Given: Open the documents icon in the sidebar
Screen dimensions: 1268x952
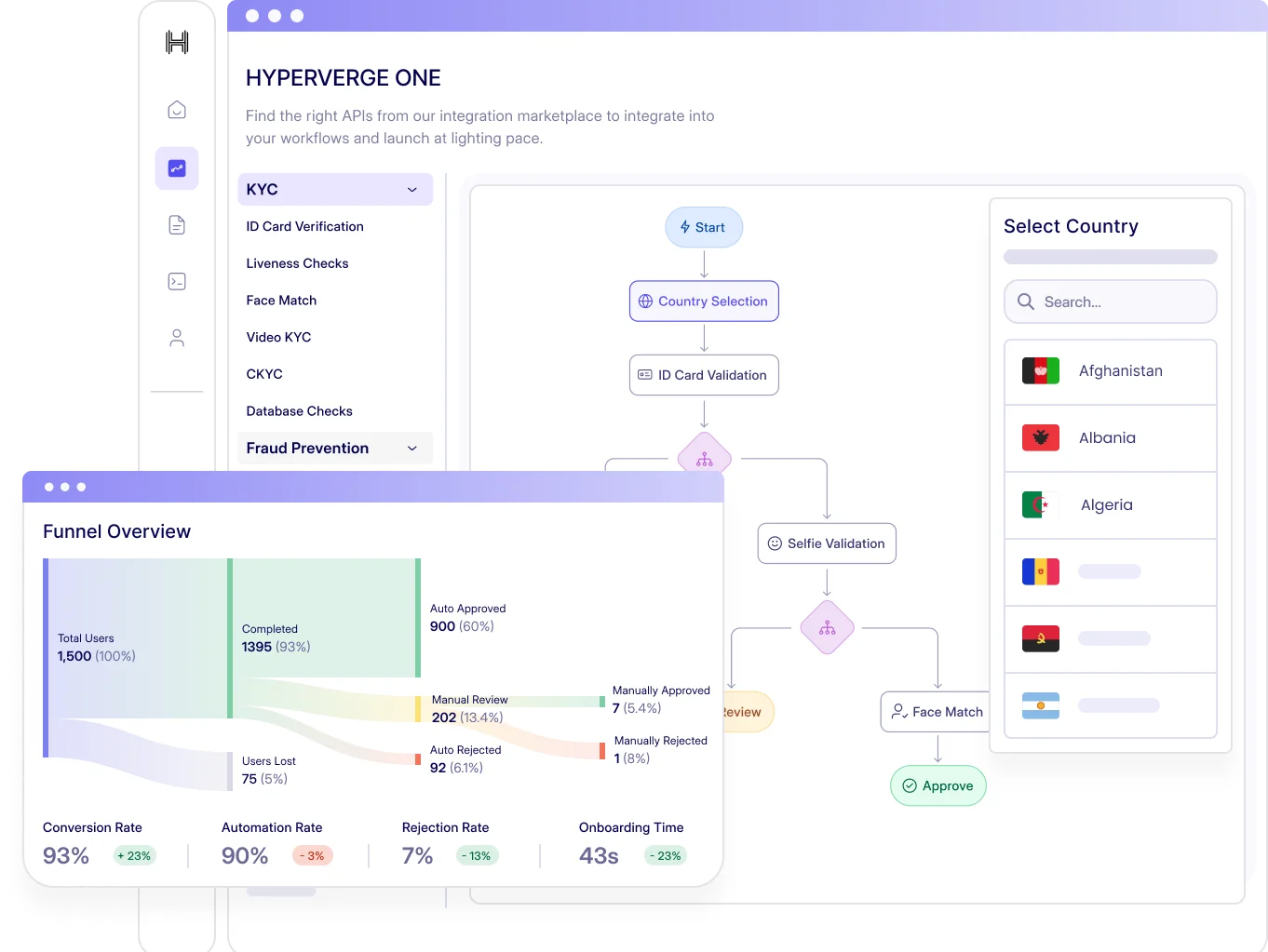Looking at the screenshot, I should tap(177, 224).
